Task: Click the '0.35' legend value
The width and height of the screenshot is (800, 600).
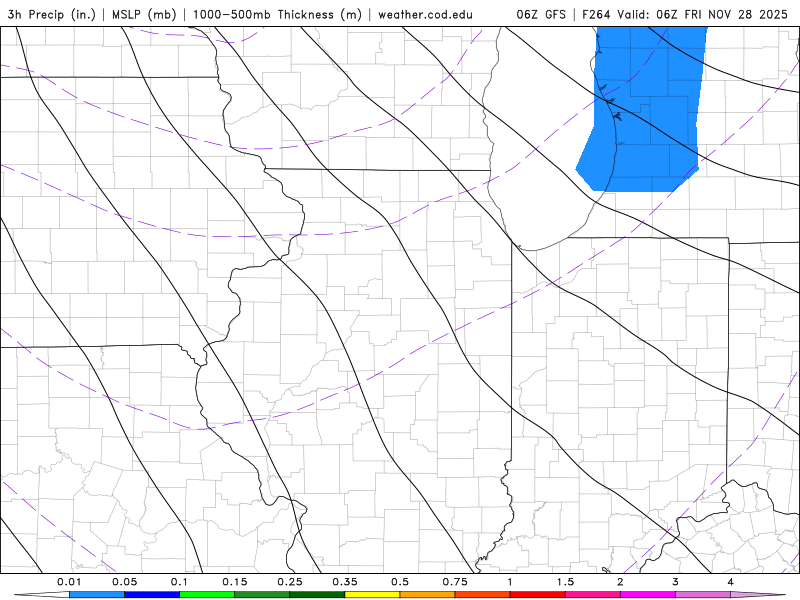Action: (345, 582)
